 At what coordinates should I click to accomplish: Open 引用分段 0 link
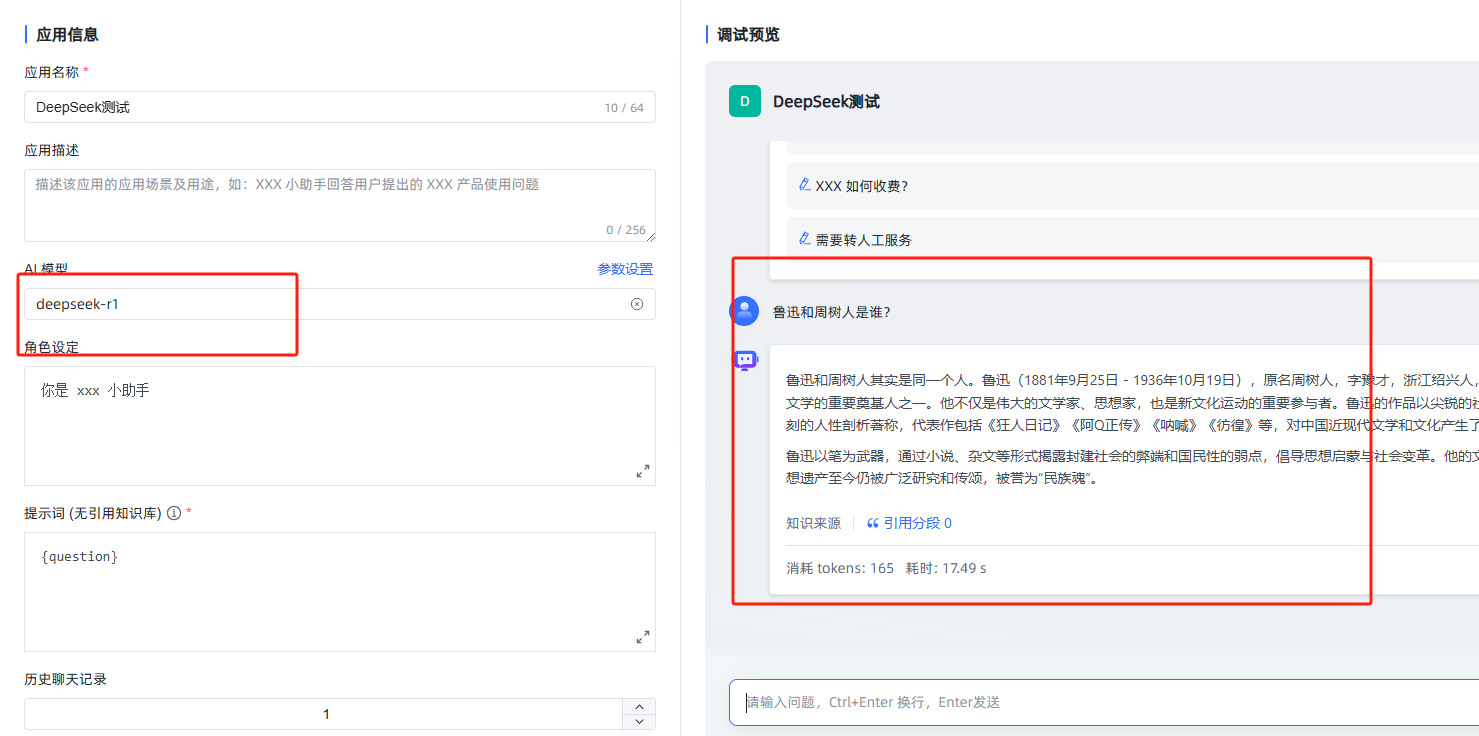click(x=909, y=523)
